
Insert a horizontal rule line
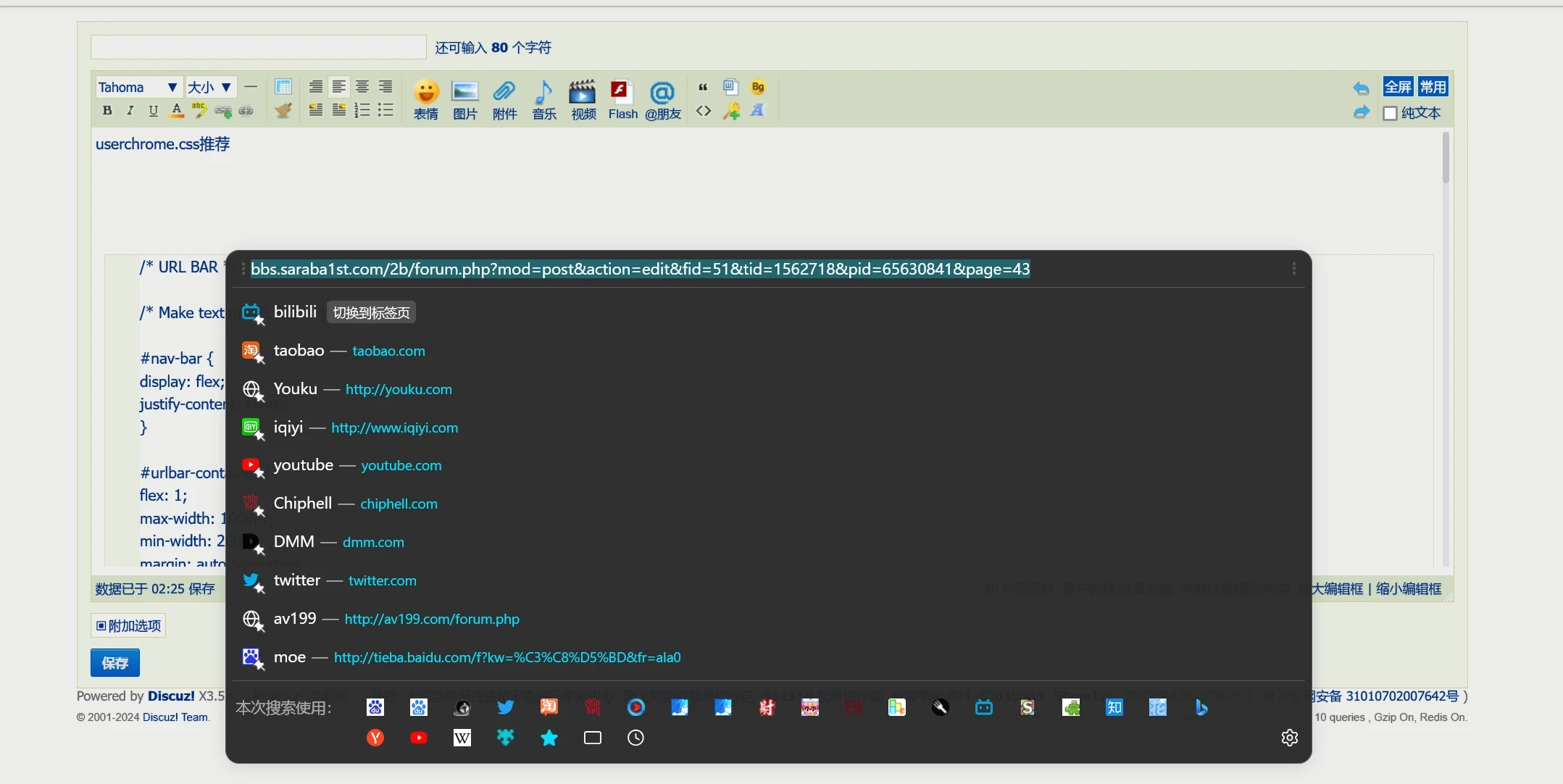(251, 87)
